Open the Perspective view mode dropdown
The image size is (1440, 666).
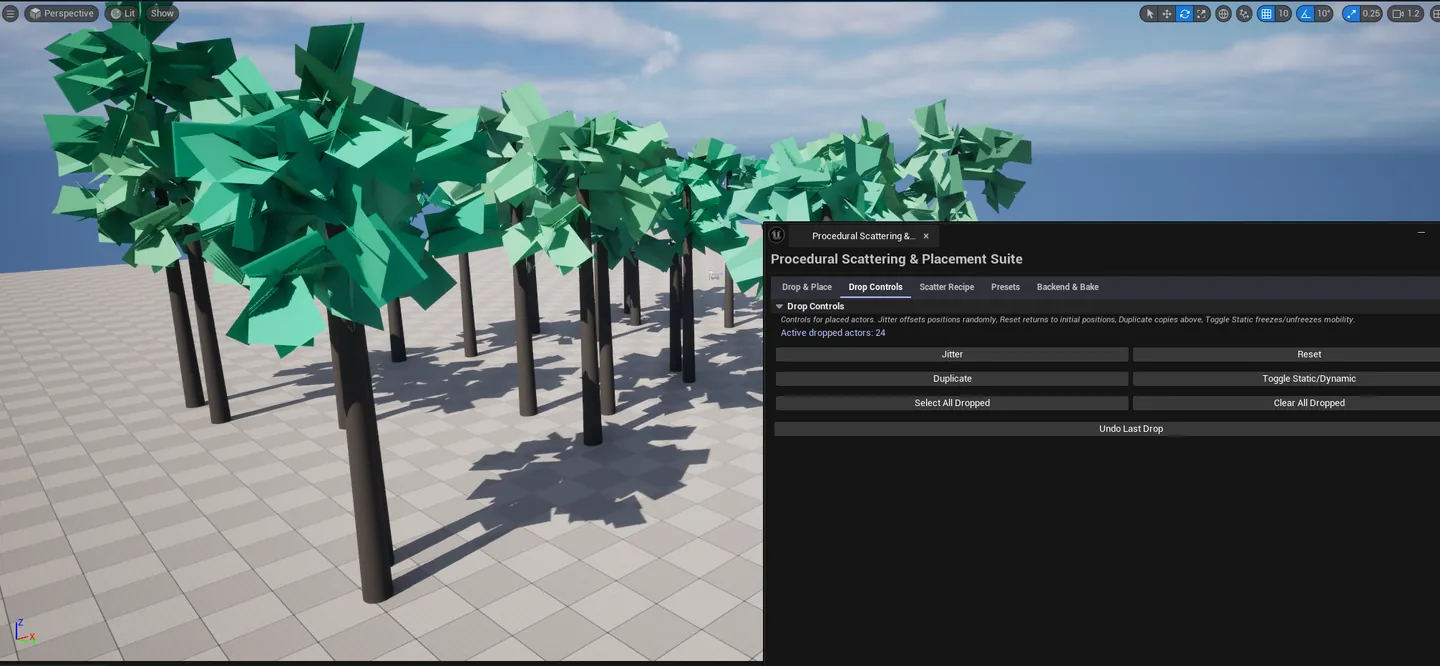61,14
